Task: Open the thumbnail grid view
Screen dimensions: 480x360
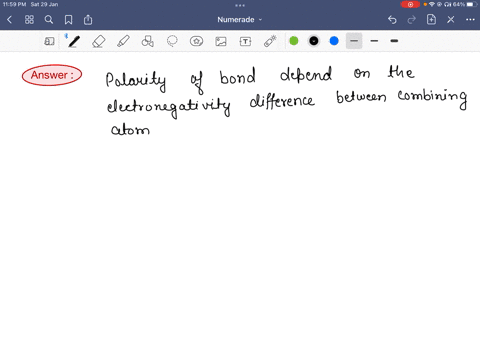Action: point(29,20)
